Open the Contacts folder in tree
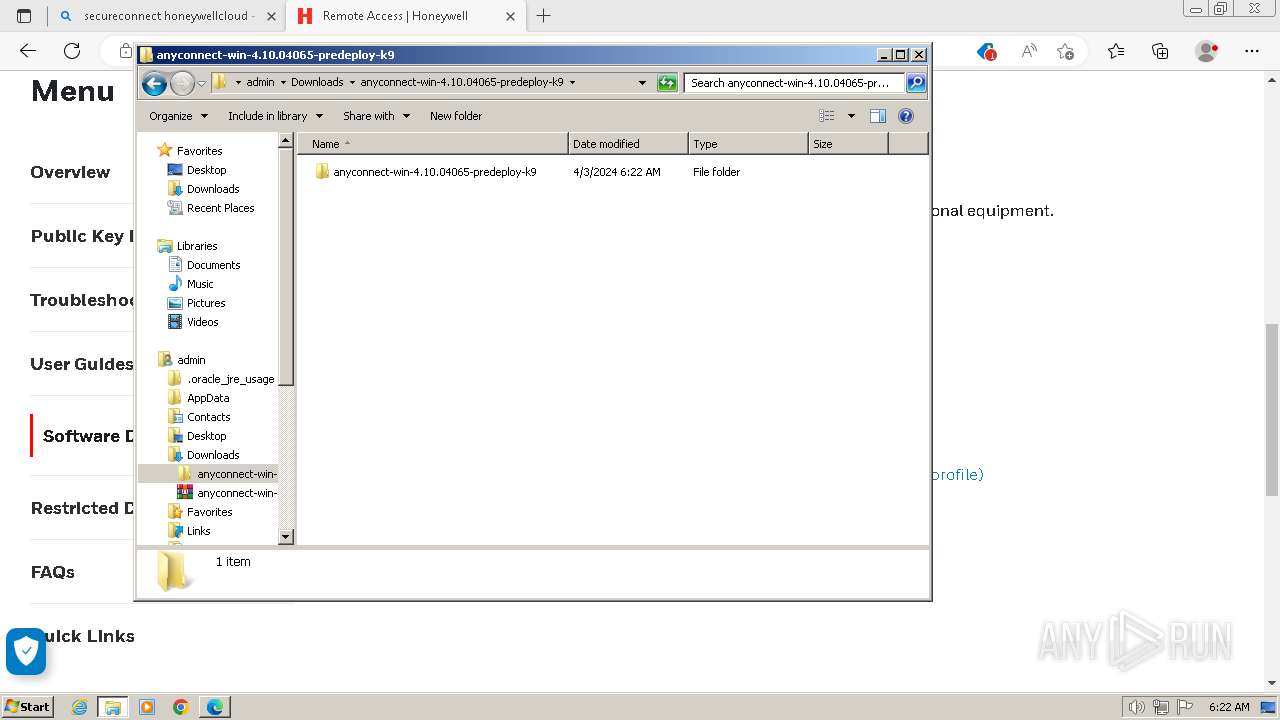Image resolution: width=1280 pixels, height=720 pixels. 209,417
